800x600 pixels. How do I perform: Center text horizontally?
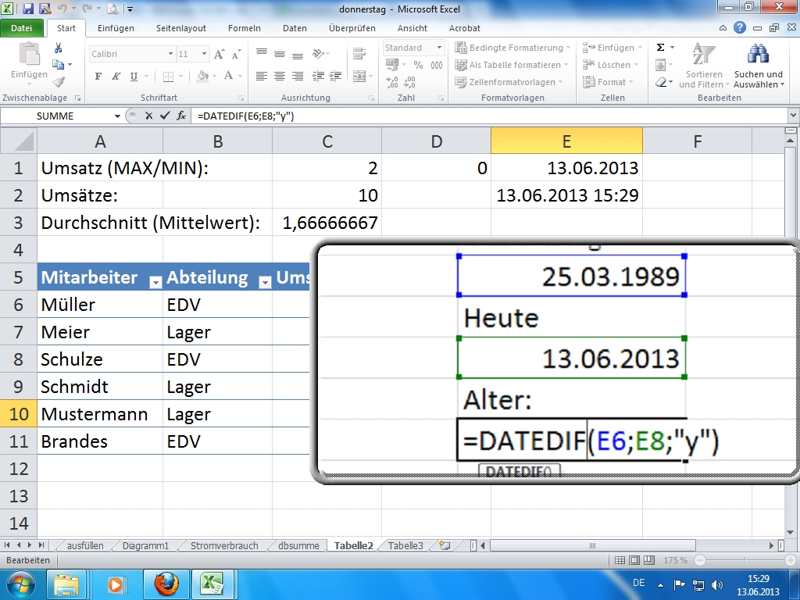pyautogui.click(x=280, y=77)
